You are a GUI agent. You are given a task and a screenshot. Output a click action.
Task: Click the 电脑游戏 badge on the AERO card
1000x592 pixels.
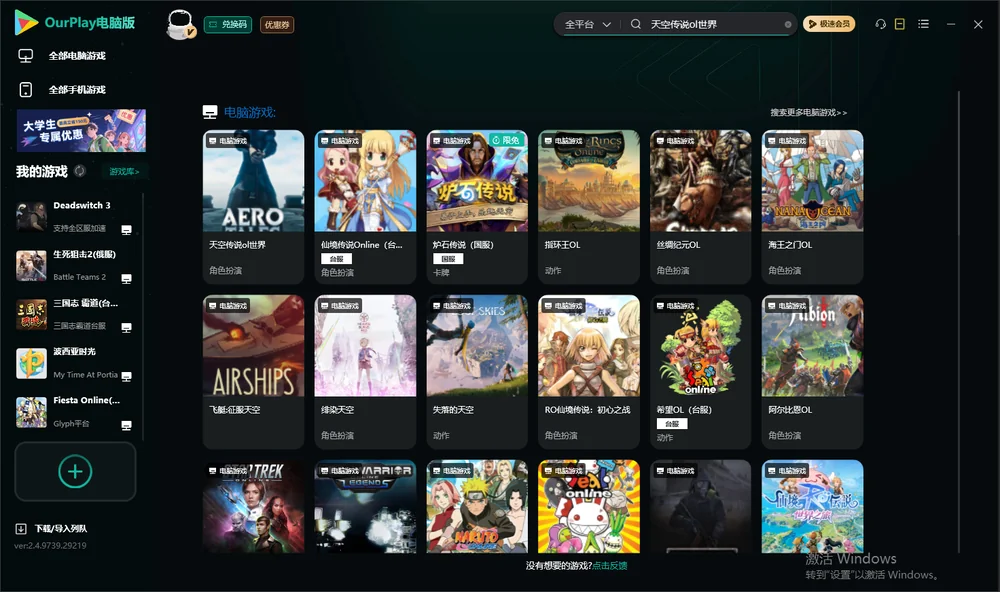[x=228, y=140]
